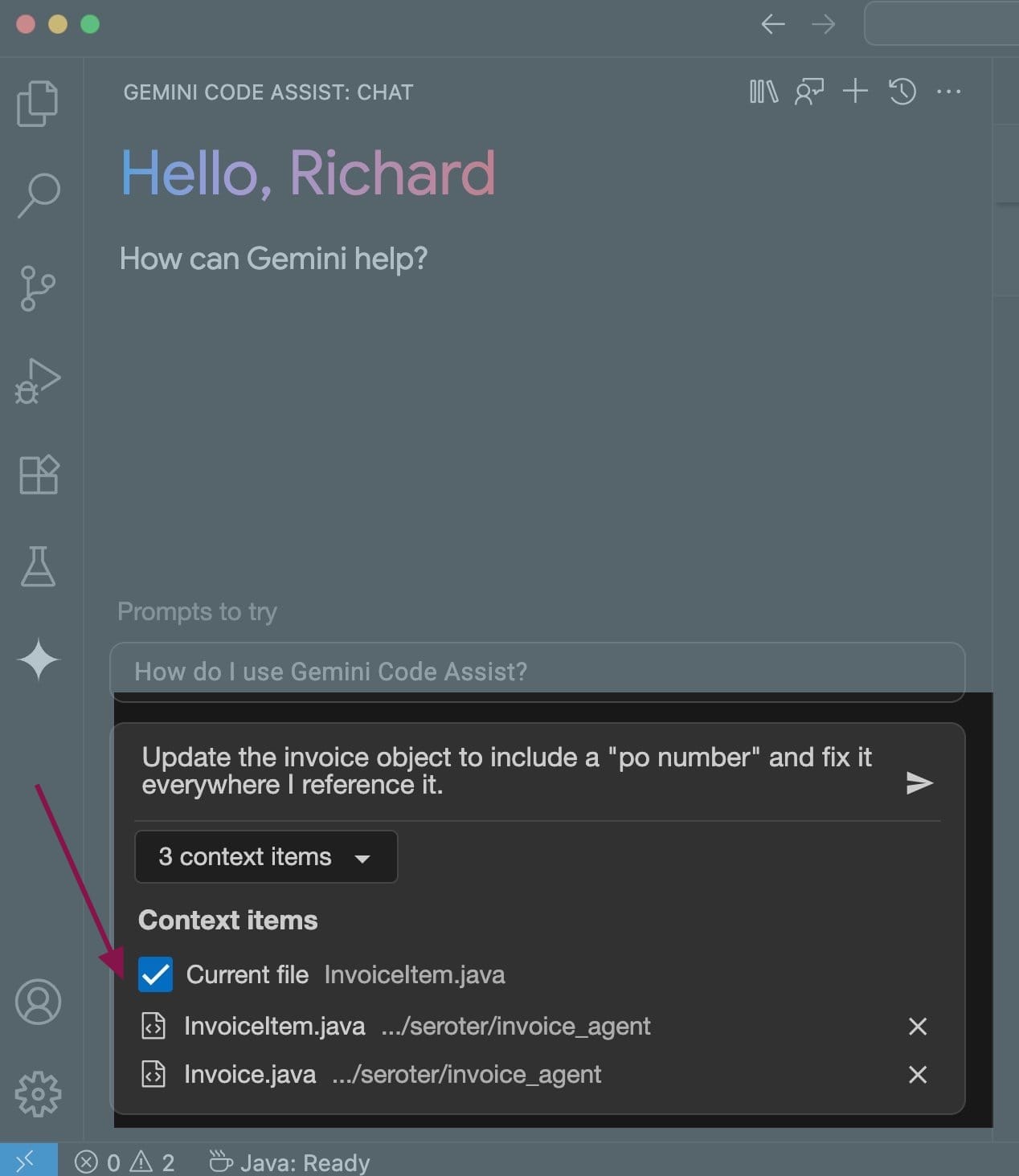The height and width of the screenshot is (1176, 1019).
Task: Click the InvoiceItem.java file icon
Action: (153, 1026)
